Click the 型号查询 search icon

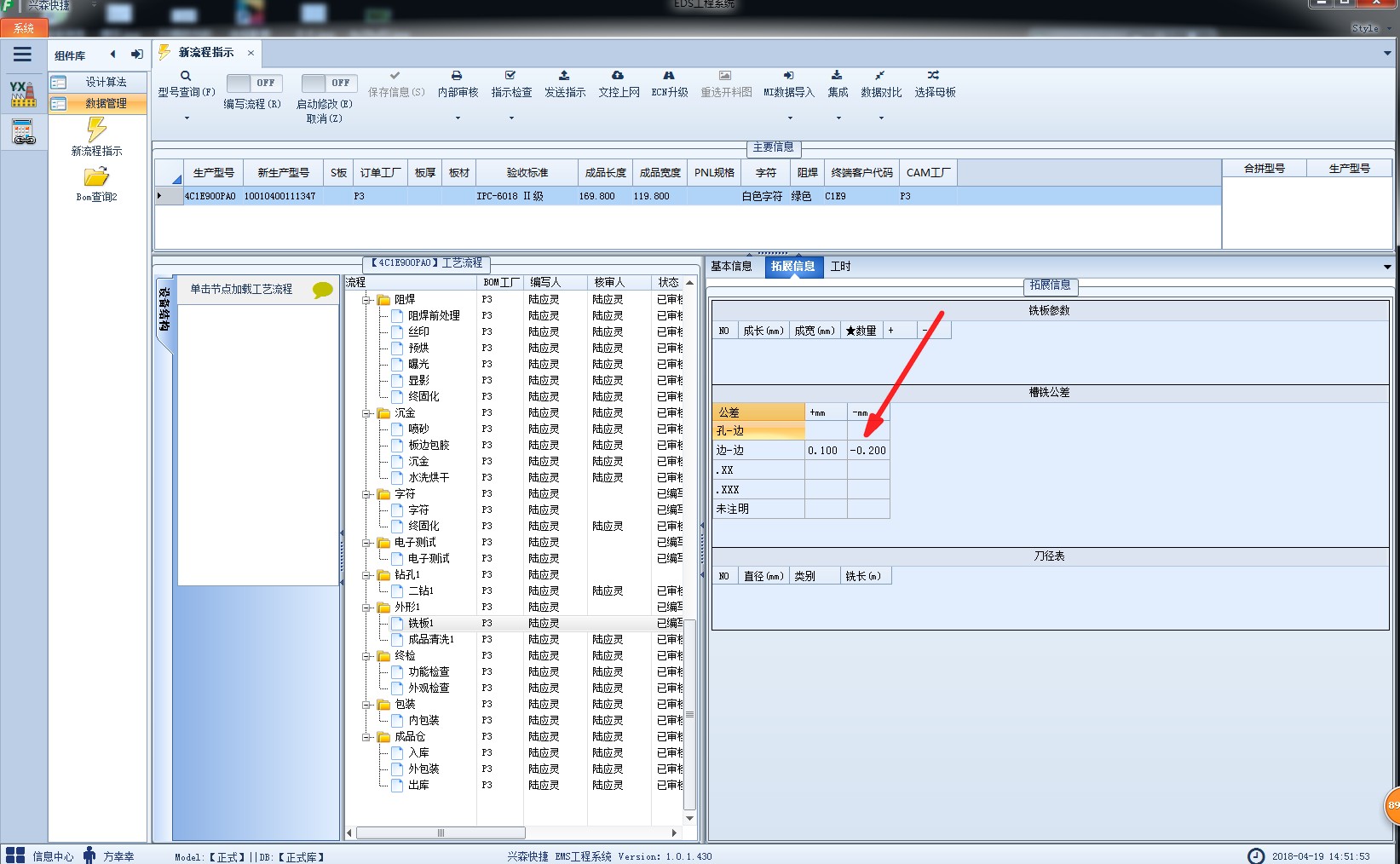tap(186, 76)
